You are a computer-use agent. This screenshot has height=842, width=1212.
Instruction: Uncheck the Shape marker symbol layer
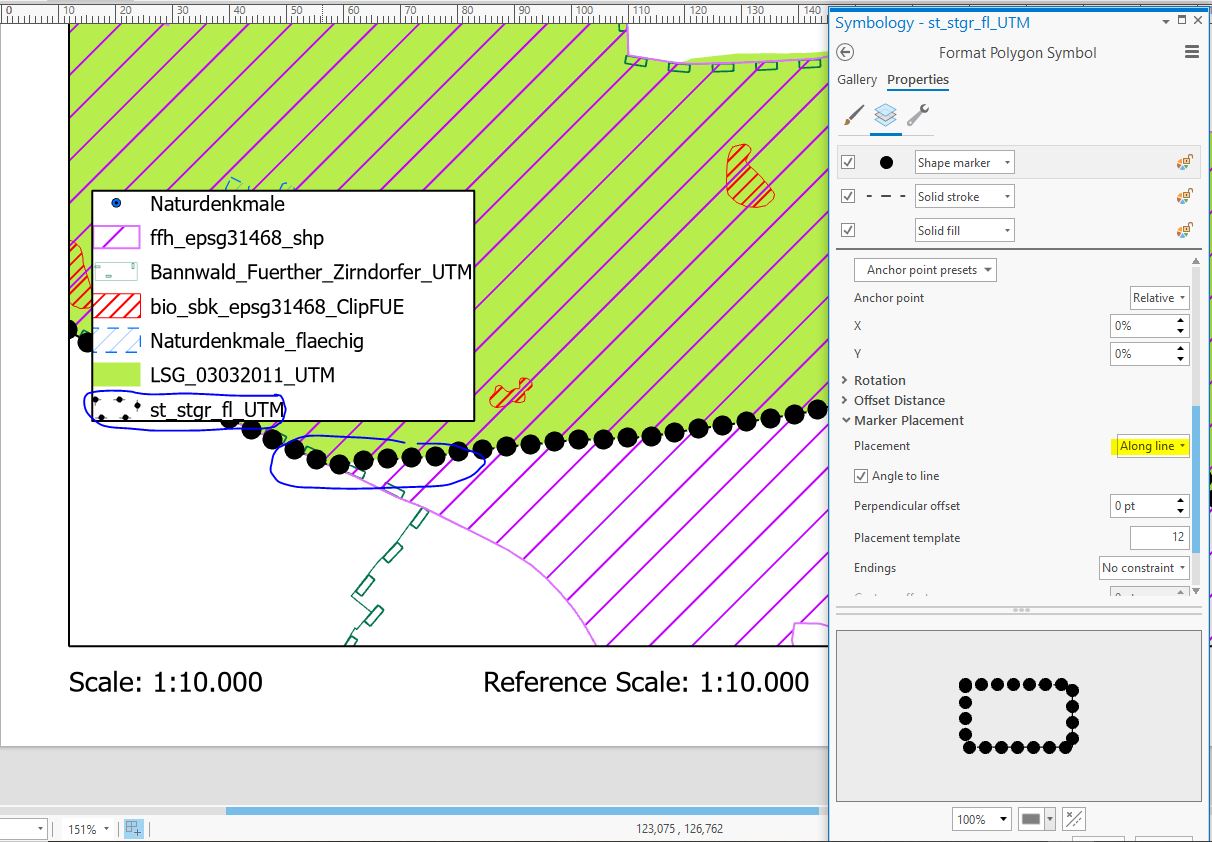[x=847, y=161]
